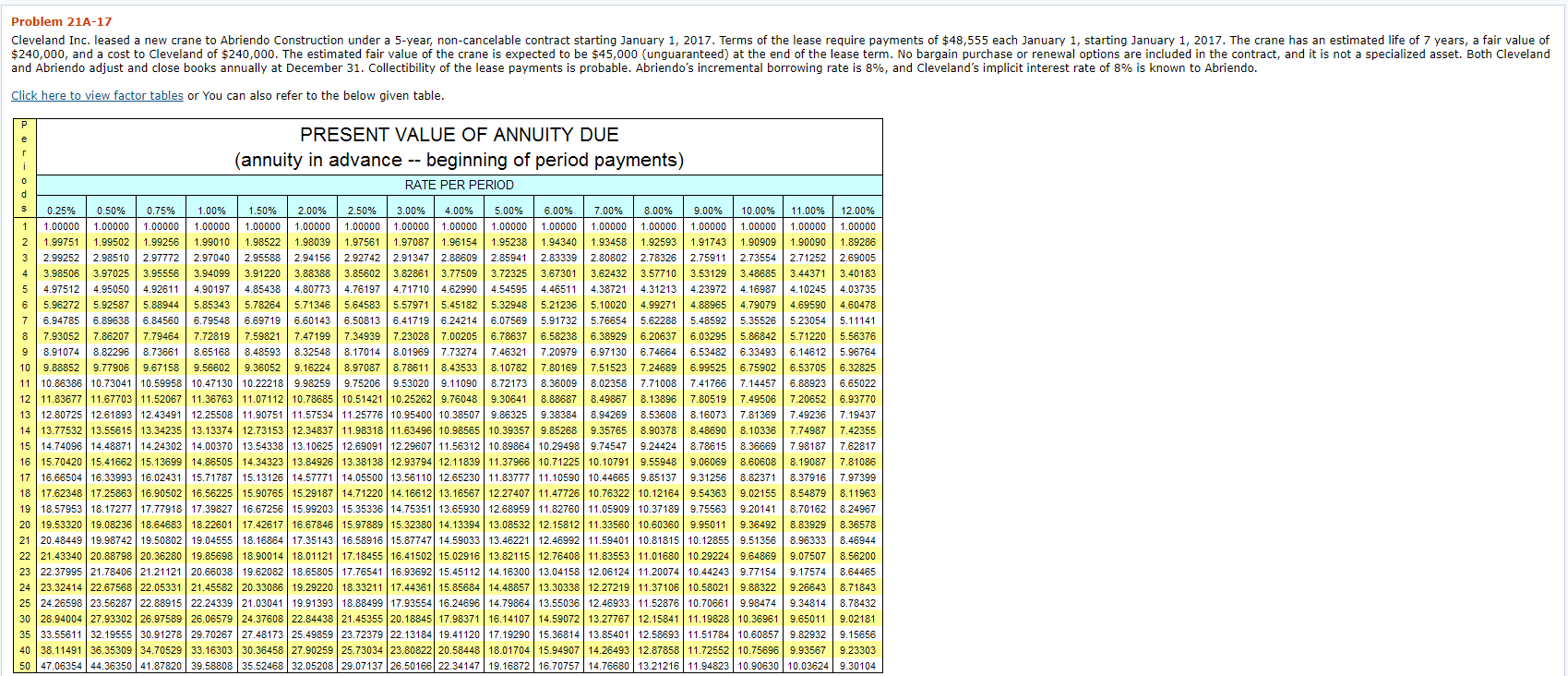Click the 22.84438 factor cell

coord(313,619)
